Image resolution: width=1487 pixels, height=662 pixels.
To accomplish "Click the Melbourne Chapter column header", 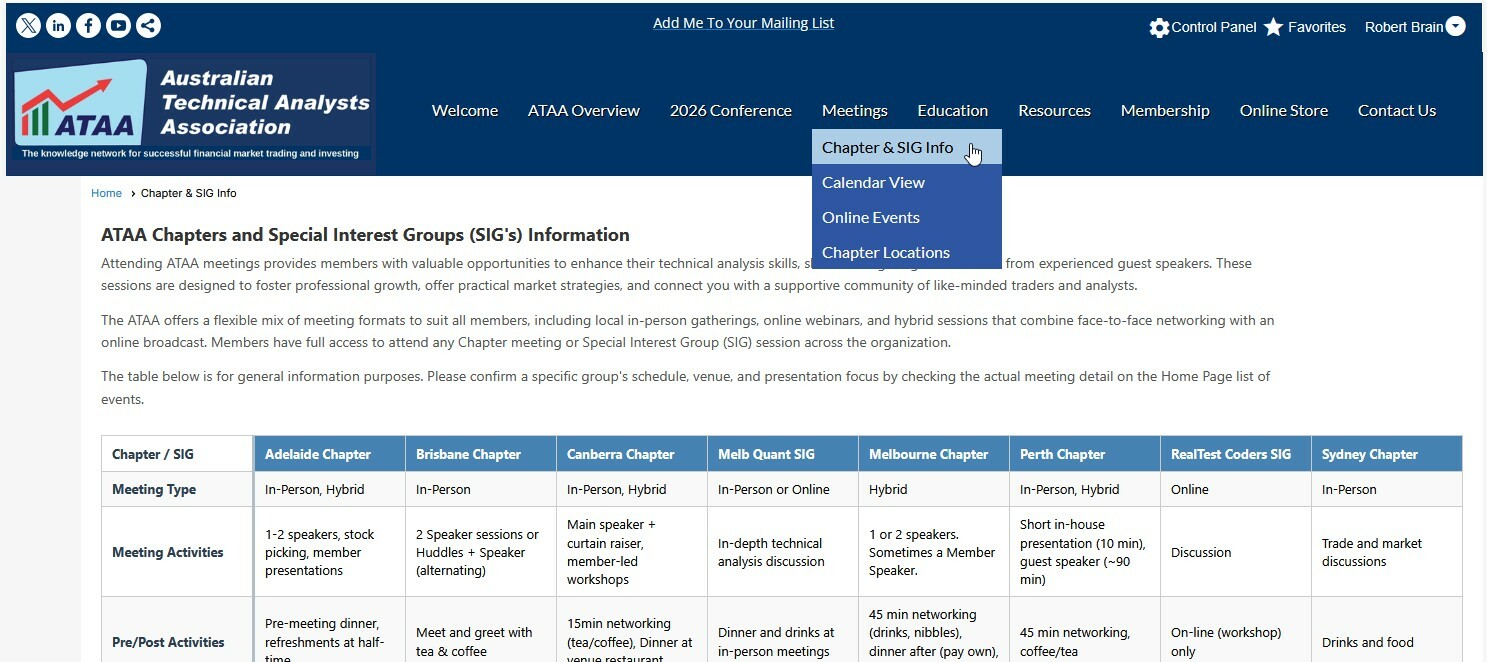I will tap(934, 454).
